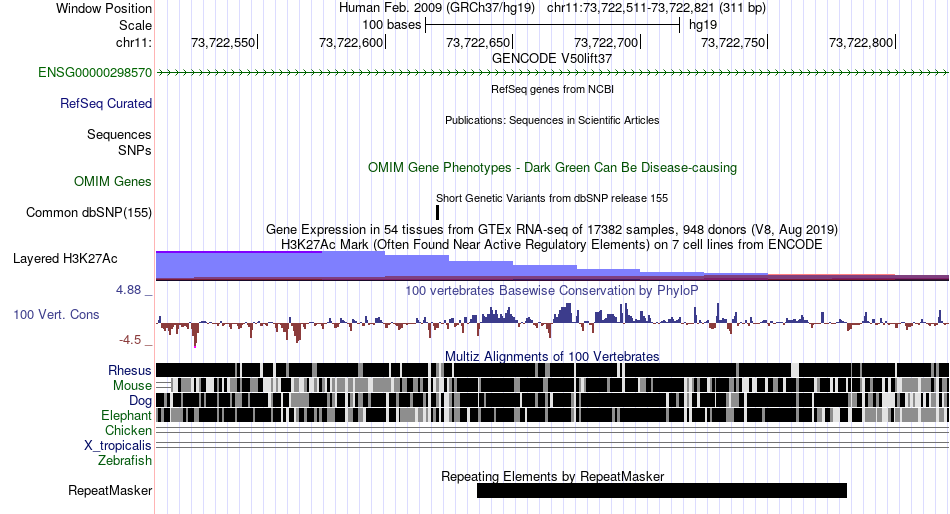This screenshot has width=950, height=514.
Task: Click the black dbSNP variant marker
Action: pos(437,212)
